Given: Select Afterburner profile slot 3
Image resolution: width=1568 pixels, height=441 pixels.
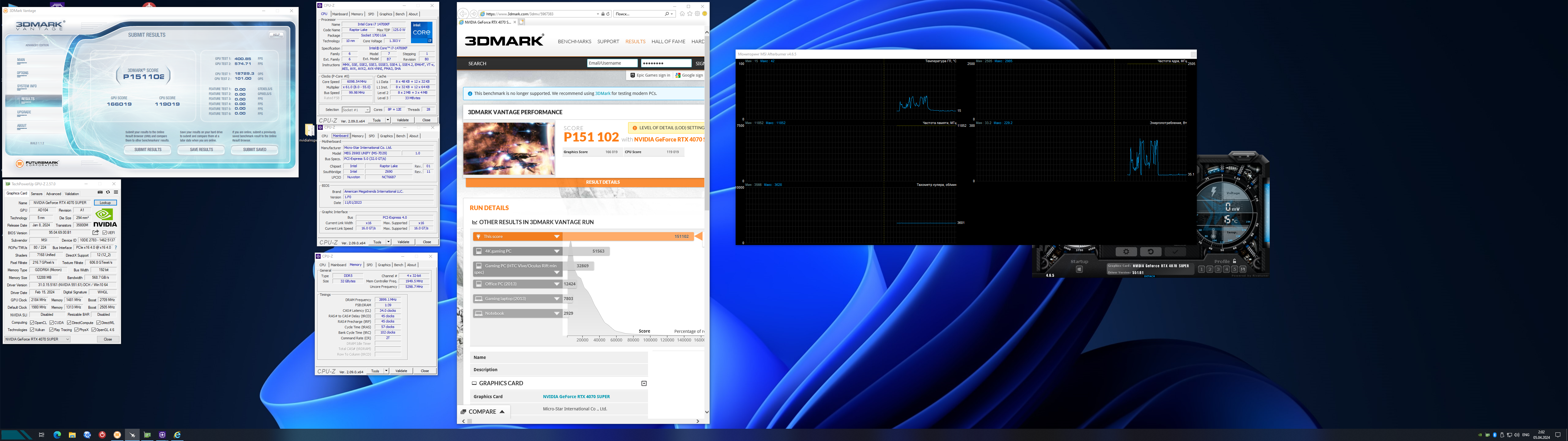Looking at the screenshot, I should 1218,269.
